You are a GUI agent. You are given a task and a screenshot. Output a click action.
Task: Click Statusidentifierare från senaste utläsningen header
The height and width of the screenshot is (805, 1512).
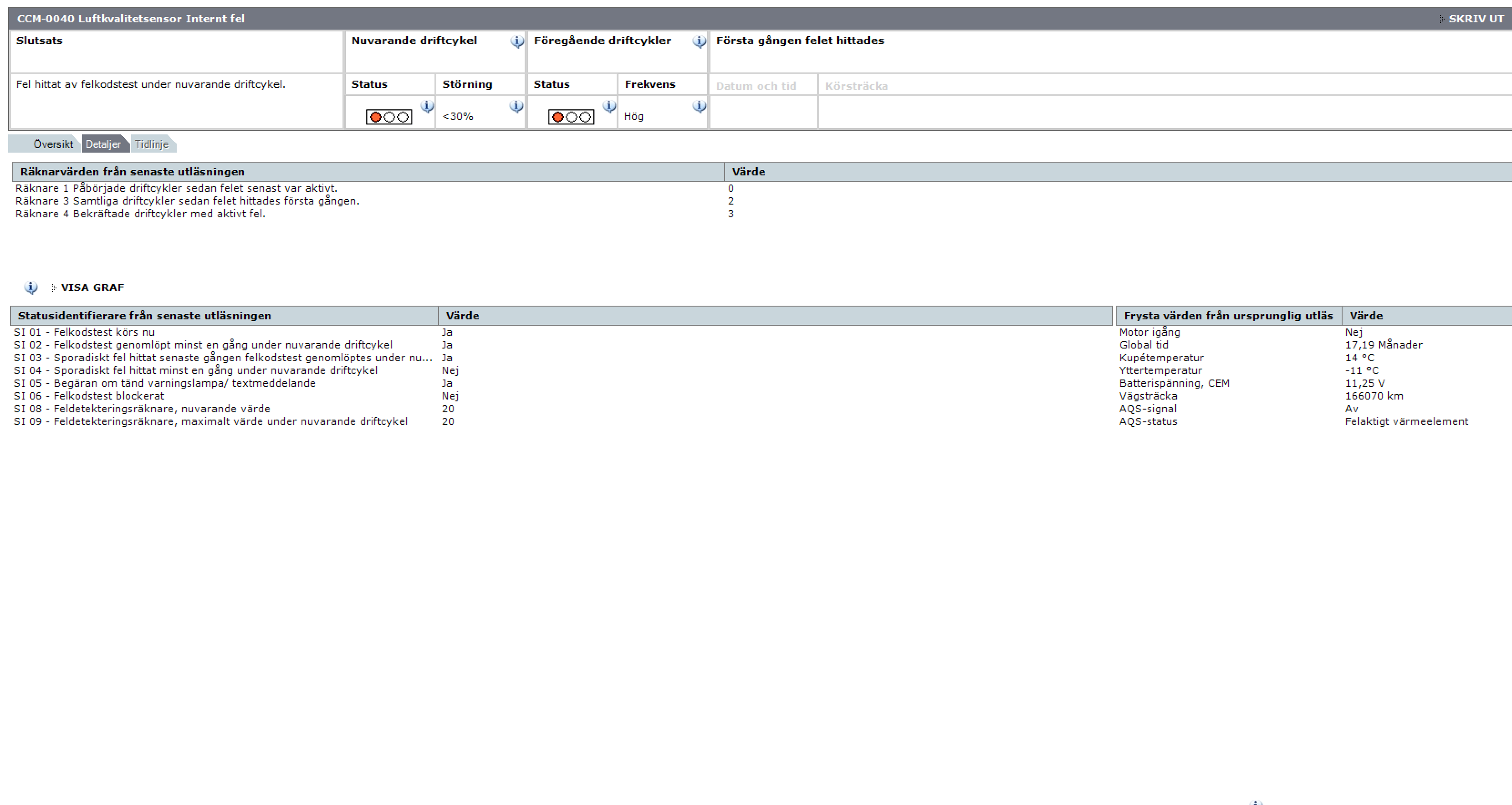coord(144,316)
